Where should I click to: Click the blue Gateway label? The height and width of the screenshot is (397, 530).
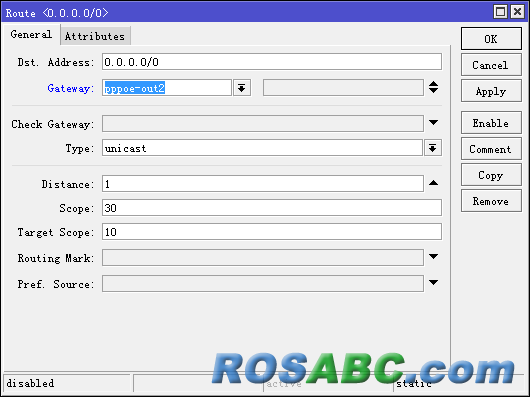[71, 88]
